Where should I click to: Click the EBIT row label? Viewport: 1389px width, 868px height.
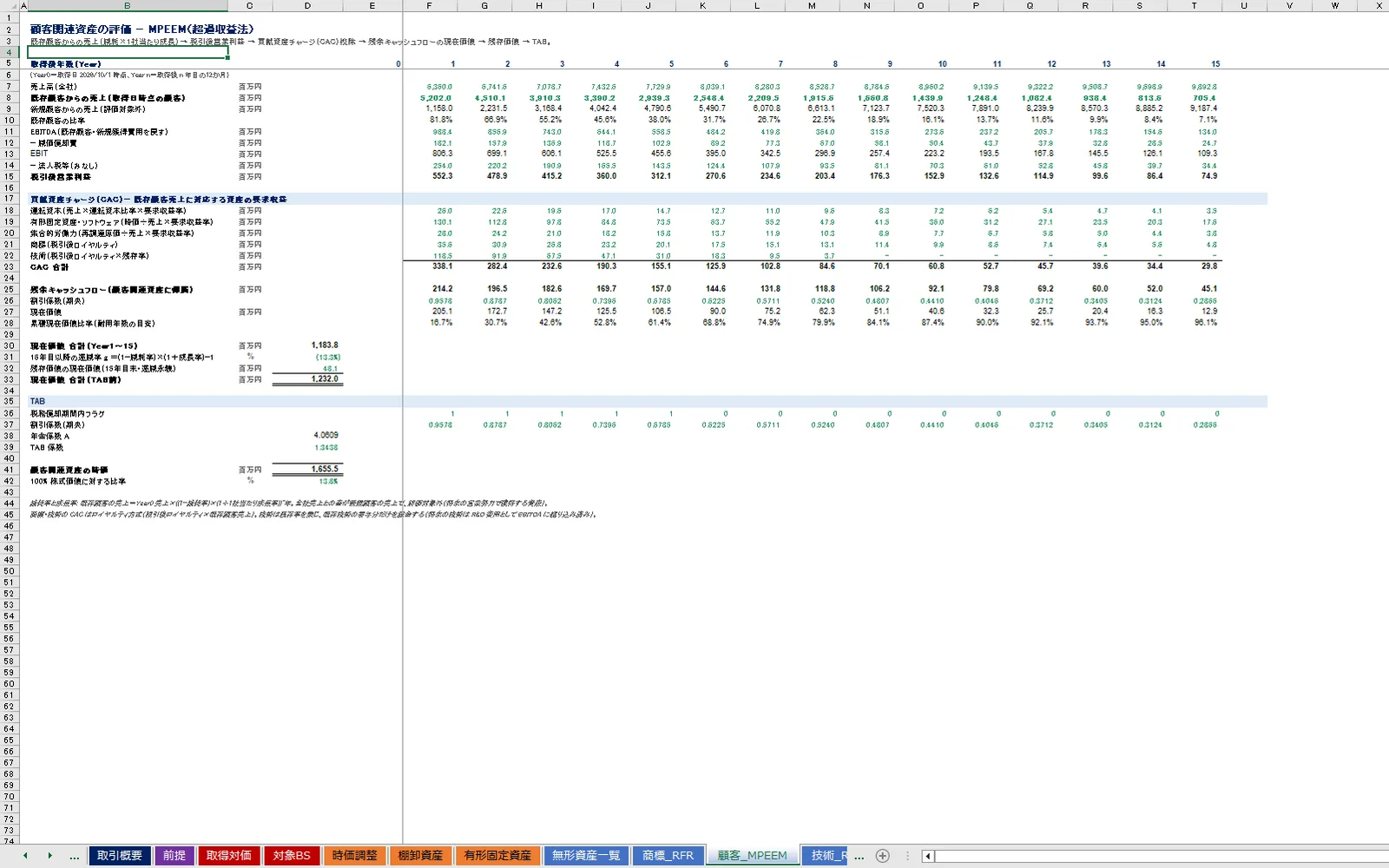39,154
